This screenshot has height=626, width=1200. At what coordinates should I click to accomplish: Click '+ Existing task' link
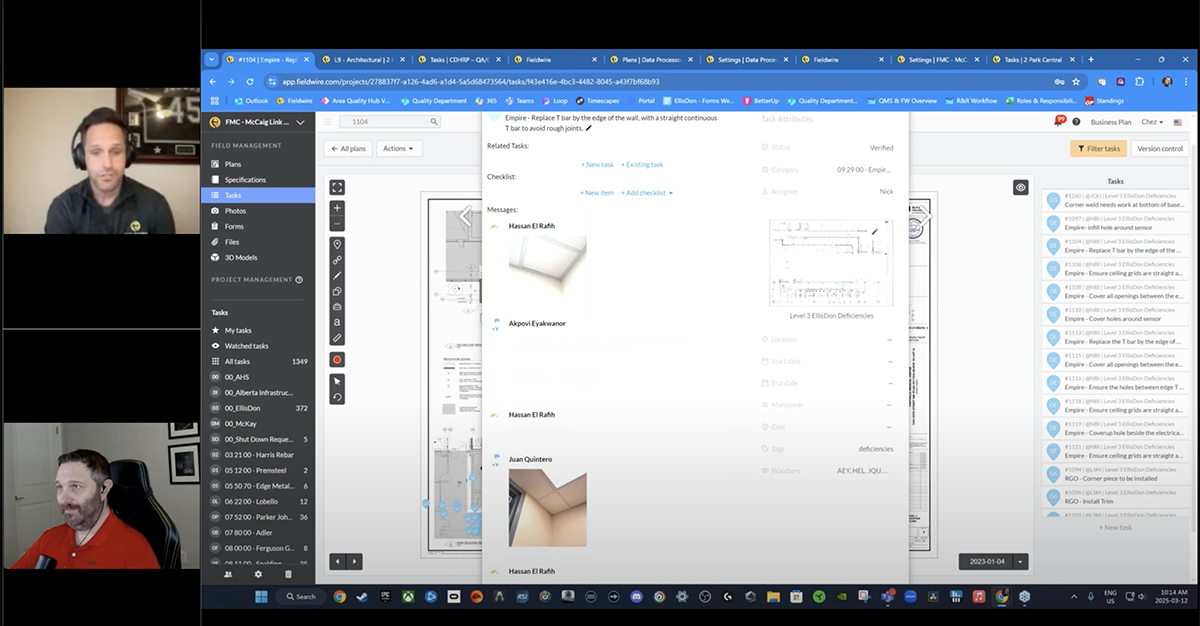coord(642,164)
